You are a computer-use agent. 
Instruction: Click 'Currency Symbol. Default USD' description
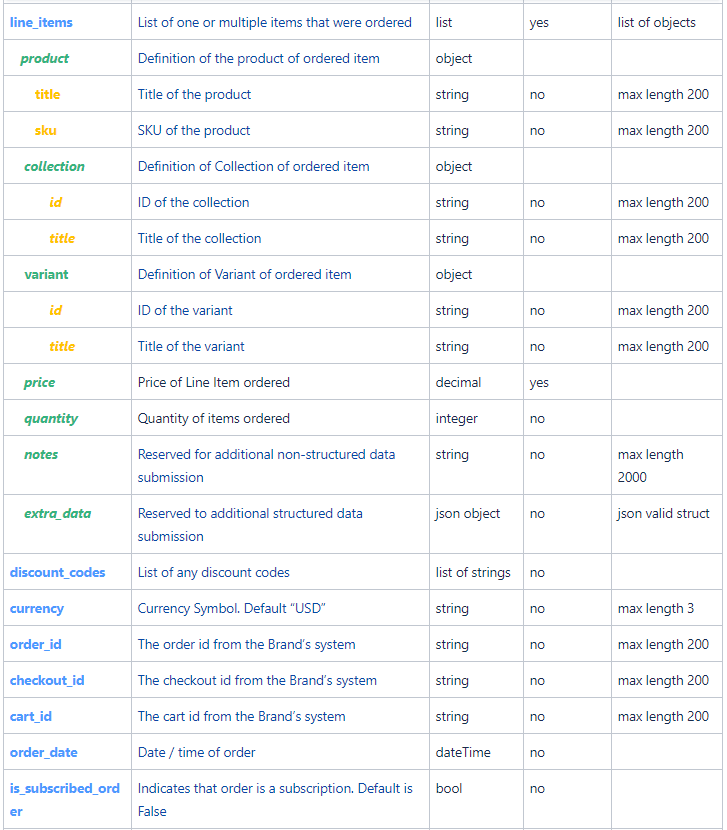tap(231, 609)
